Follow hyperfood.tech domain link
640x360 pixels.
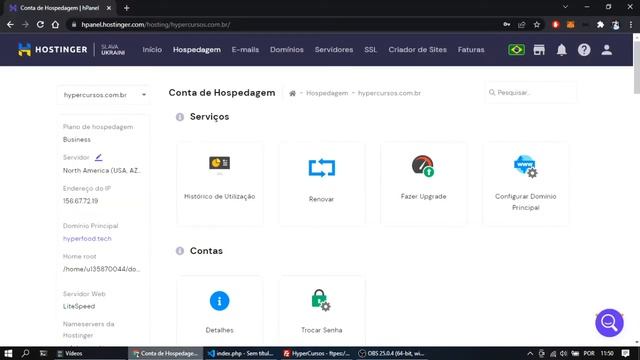click(87, 238)
